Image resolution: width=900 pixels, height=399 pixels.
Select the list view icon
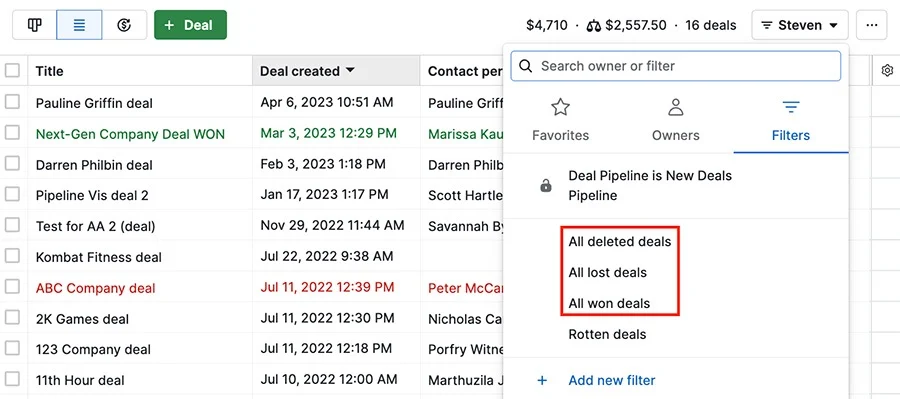click(x=79, y=25)
